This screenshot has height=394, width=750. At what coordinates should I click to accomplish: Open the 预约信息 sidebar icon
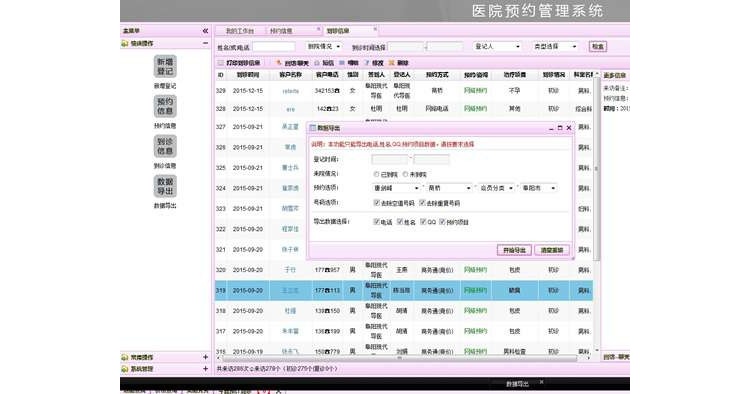coord(165,106)
